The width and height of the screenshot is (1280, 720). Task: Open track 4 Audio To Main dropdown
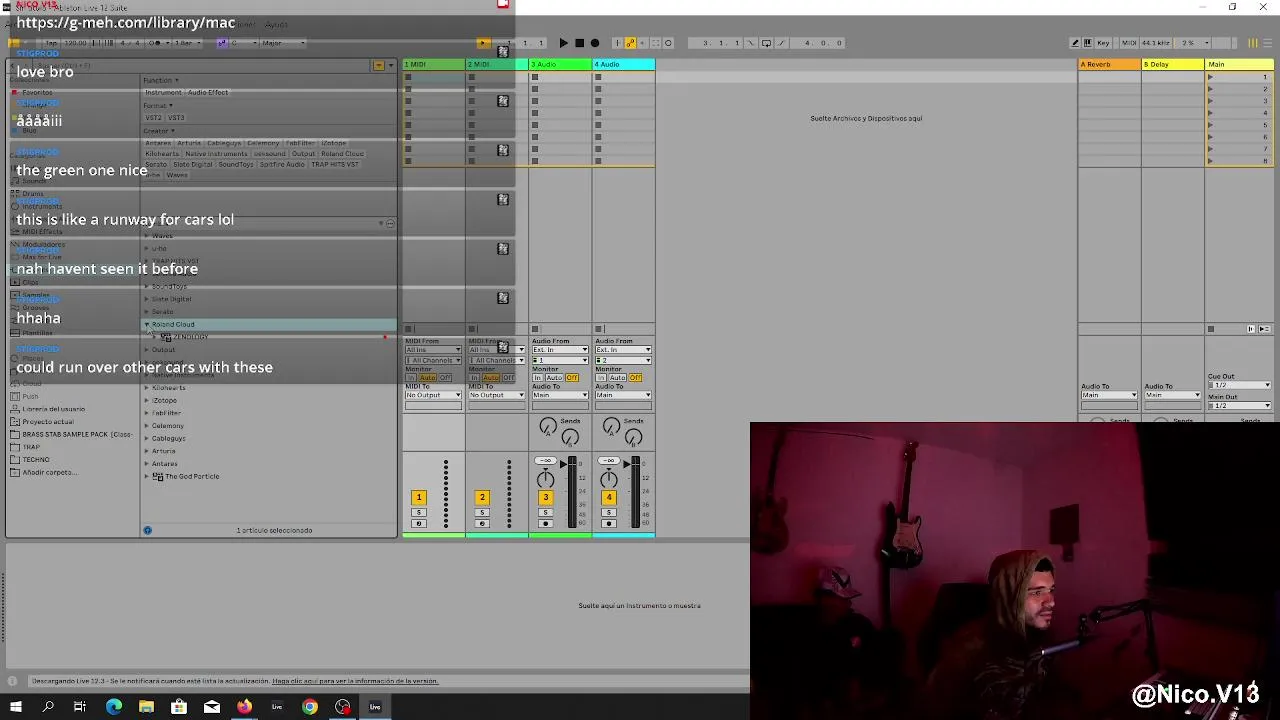(623, 395)
